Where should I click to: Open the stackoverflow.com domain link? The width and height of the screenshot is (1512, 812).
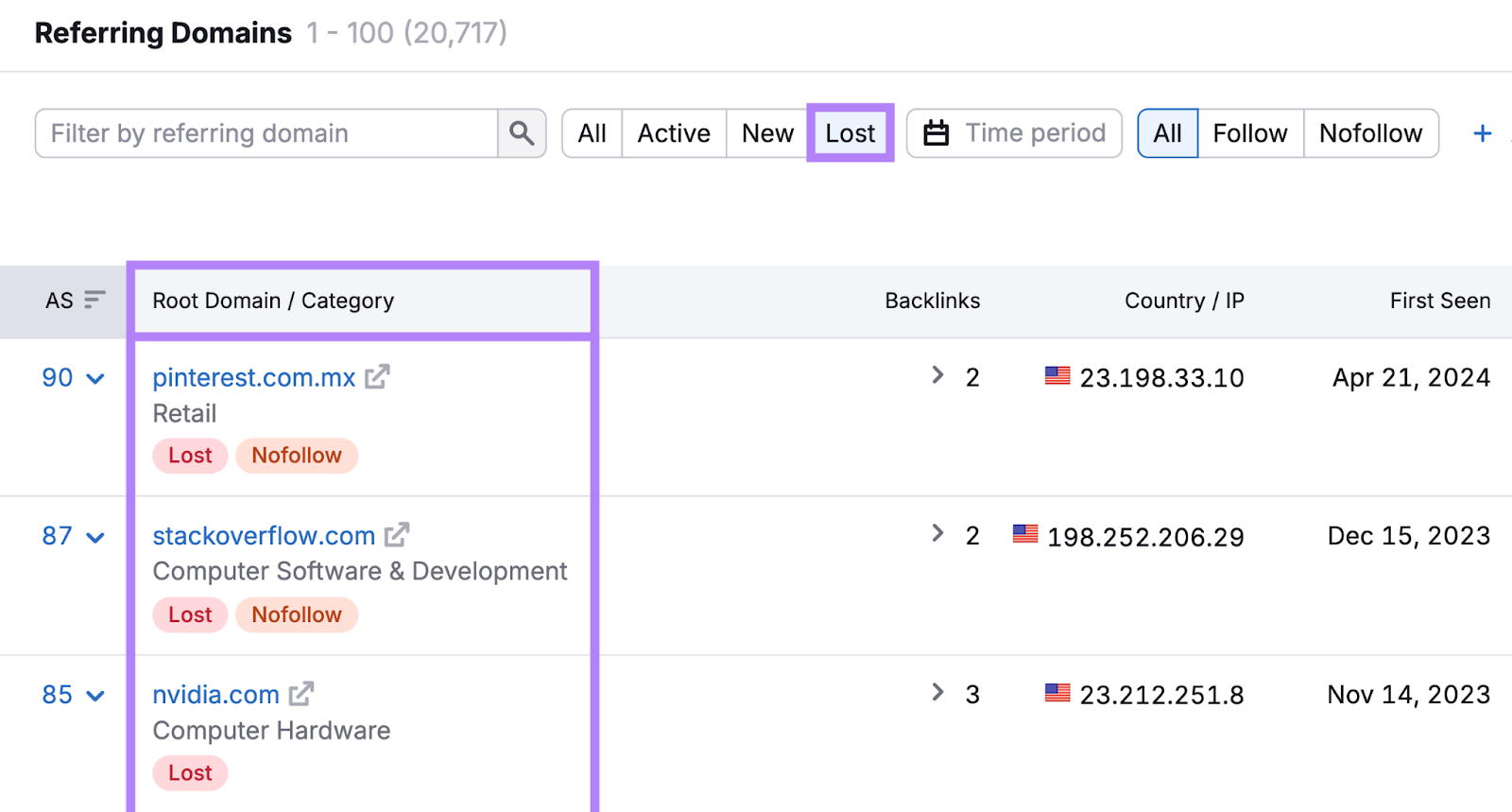[264, 536]
